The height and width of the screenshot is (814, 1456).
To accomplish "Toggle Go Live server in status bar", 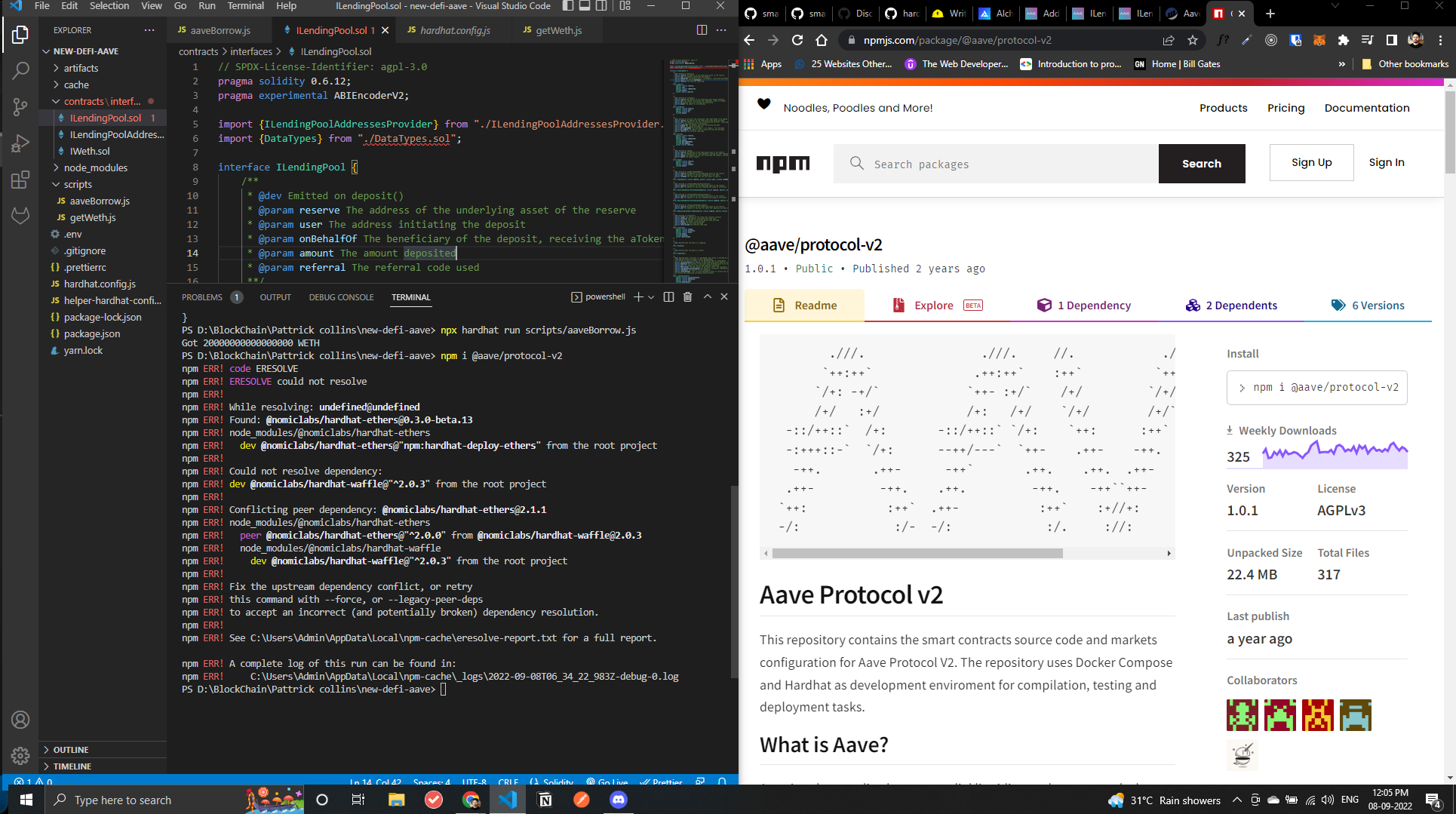I will tap(607, 782).
